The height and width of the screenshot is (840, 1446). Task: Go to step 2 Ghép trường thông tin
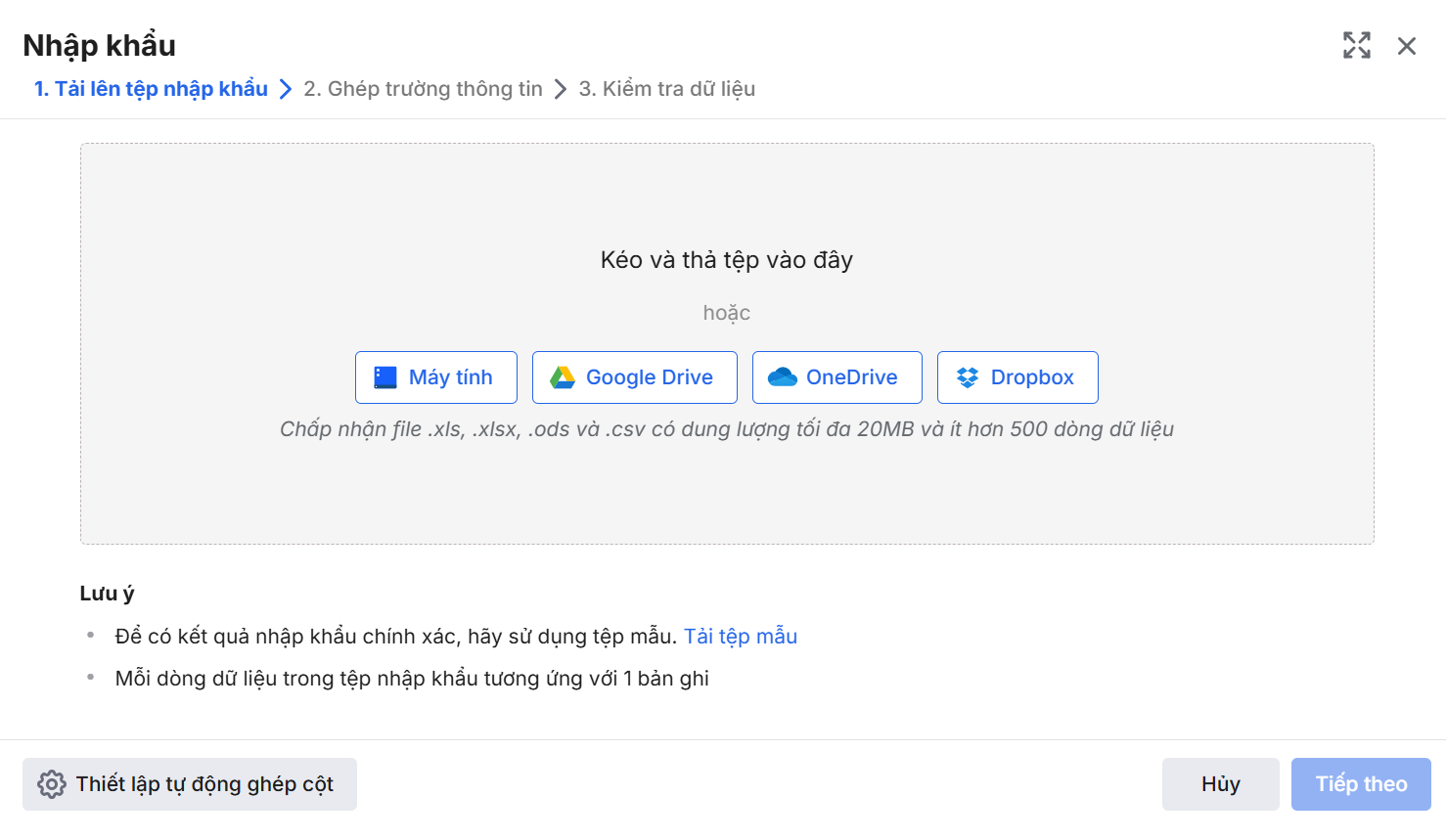point(423,89)
